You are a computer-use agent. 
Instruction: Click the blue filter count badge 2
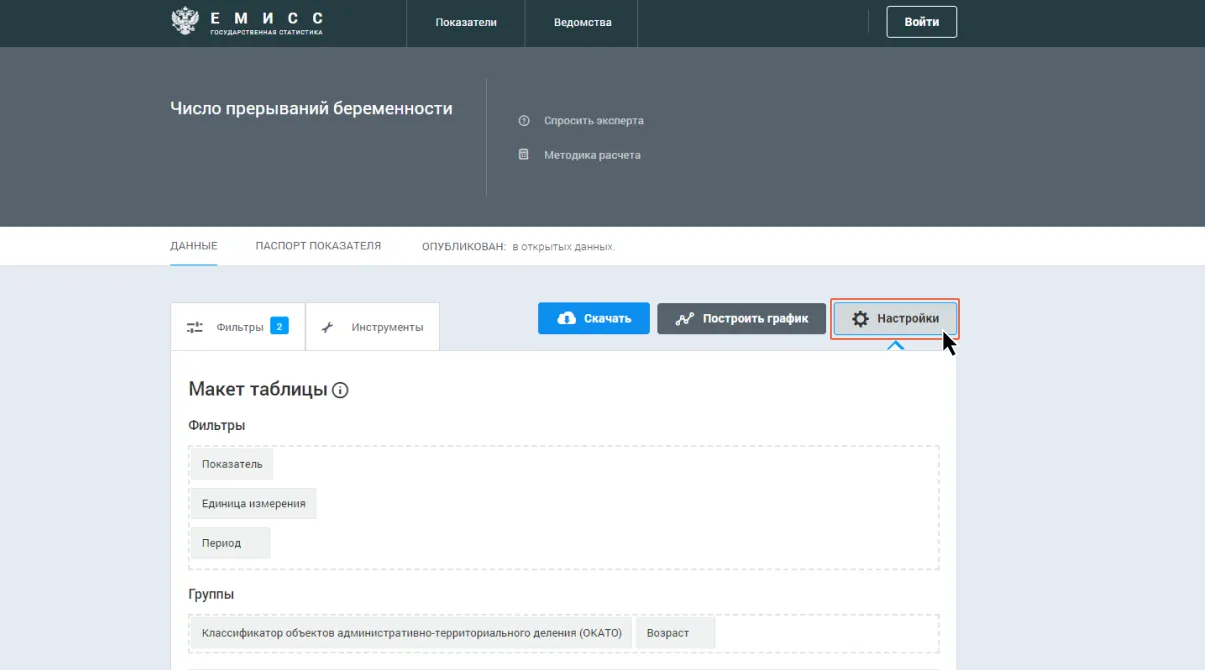279,326
